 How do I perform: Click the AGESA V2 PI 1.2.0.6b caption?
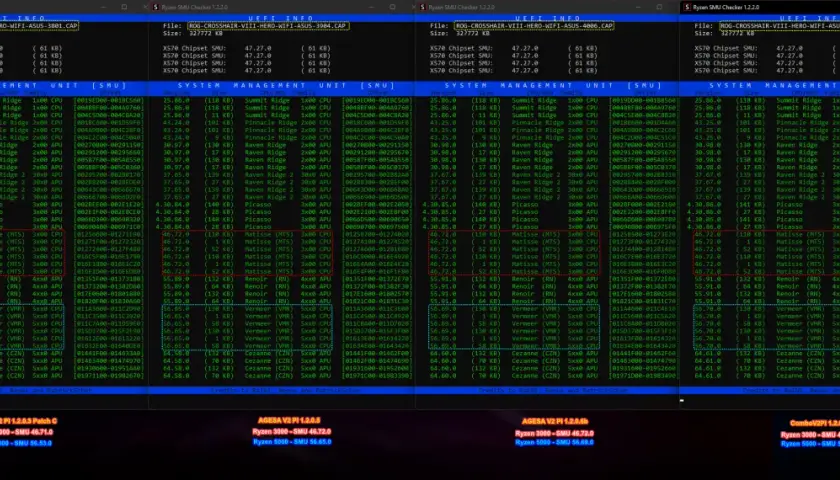(555, 422)
